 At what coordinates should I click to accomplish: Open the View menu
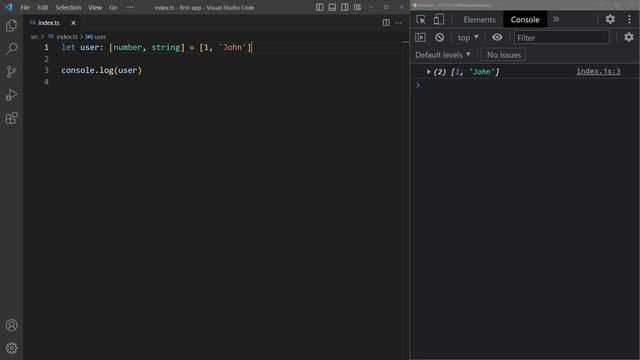coord(95,7)
